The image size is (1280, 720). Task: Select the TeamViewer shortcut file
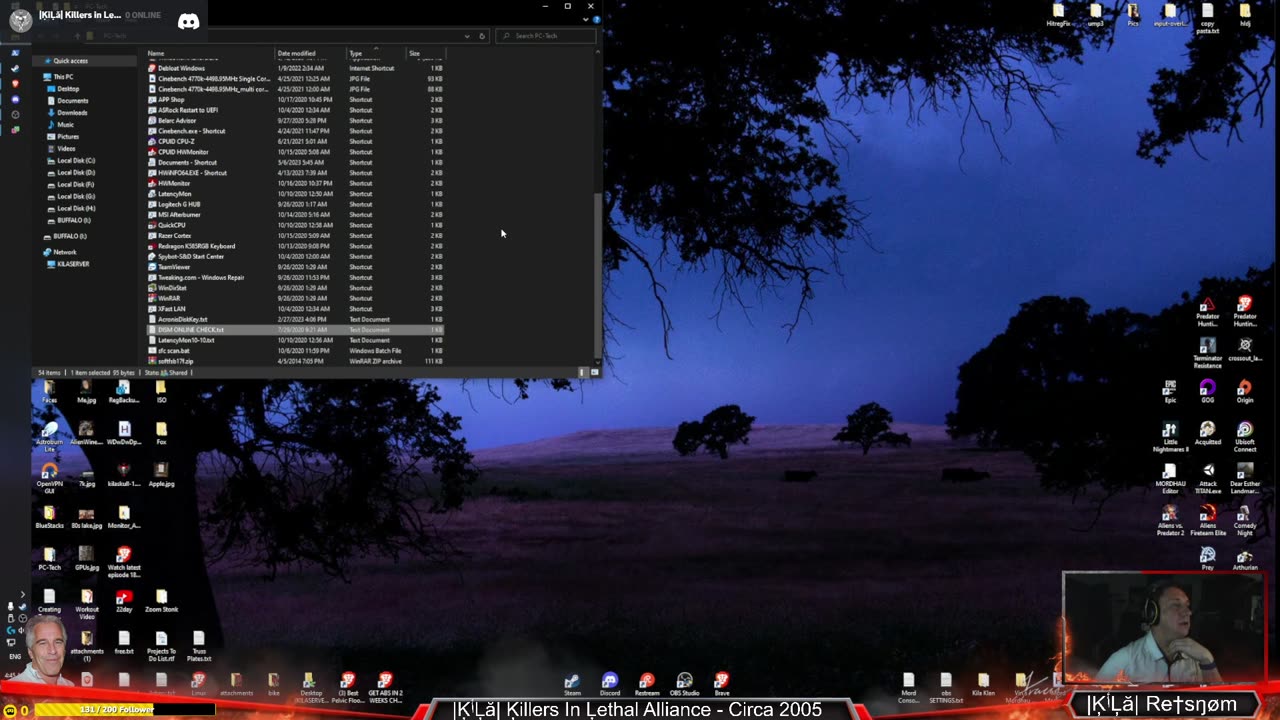pyautogui.click(x=295, y=267)
